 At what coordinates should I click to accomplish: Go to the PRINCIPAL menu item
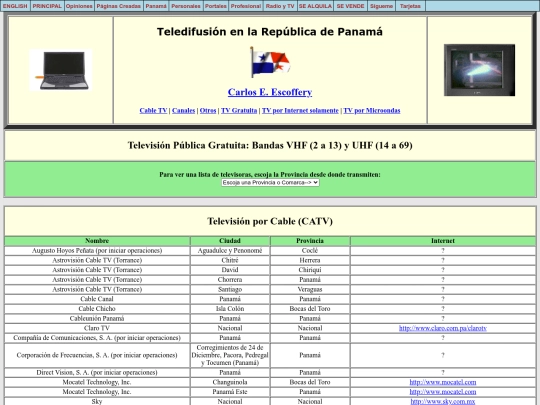(x=47, y=6)
